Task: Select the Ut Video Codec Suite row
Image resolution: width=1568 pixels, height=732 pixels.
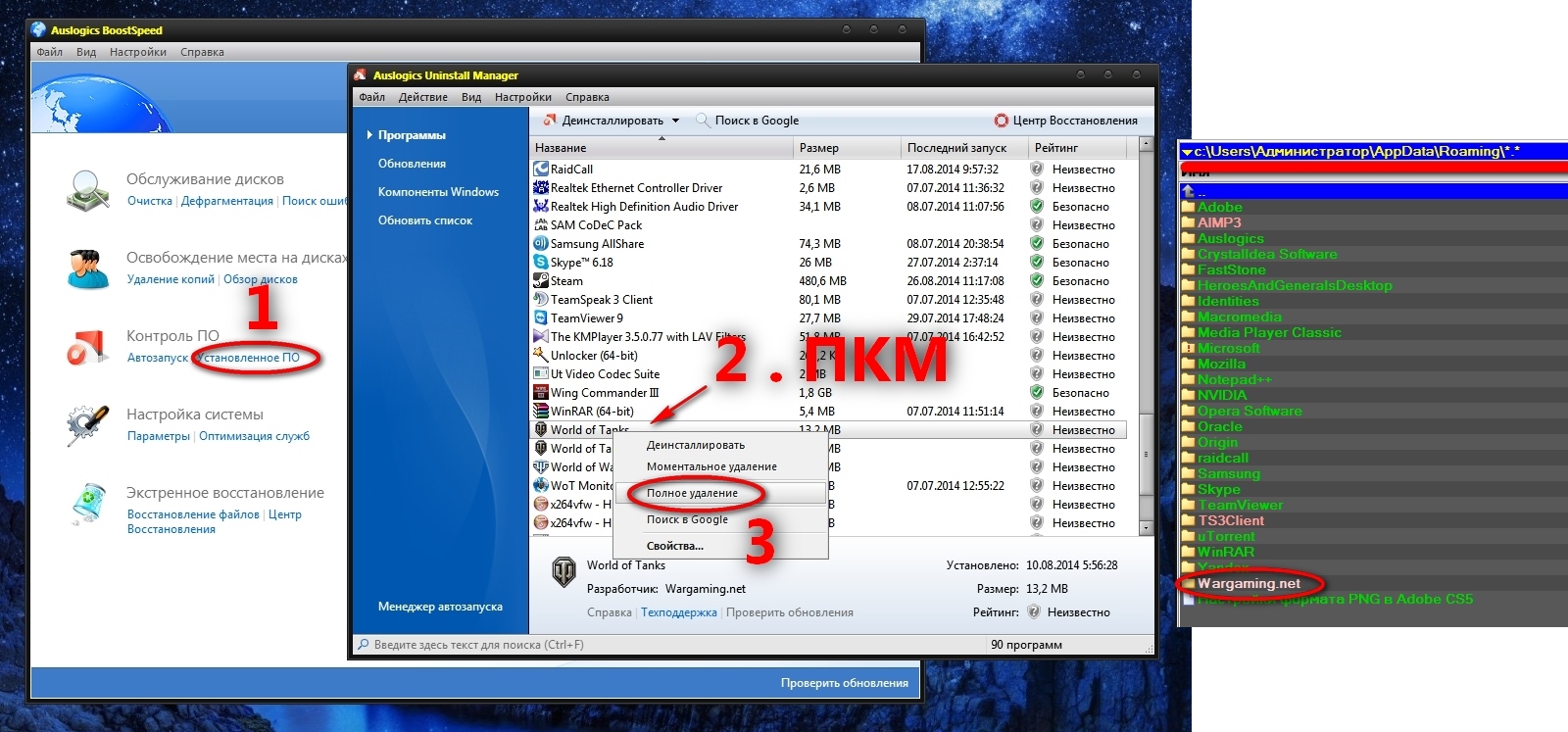Action: pos(829,374)
